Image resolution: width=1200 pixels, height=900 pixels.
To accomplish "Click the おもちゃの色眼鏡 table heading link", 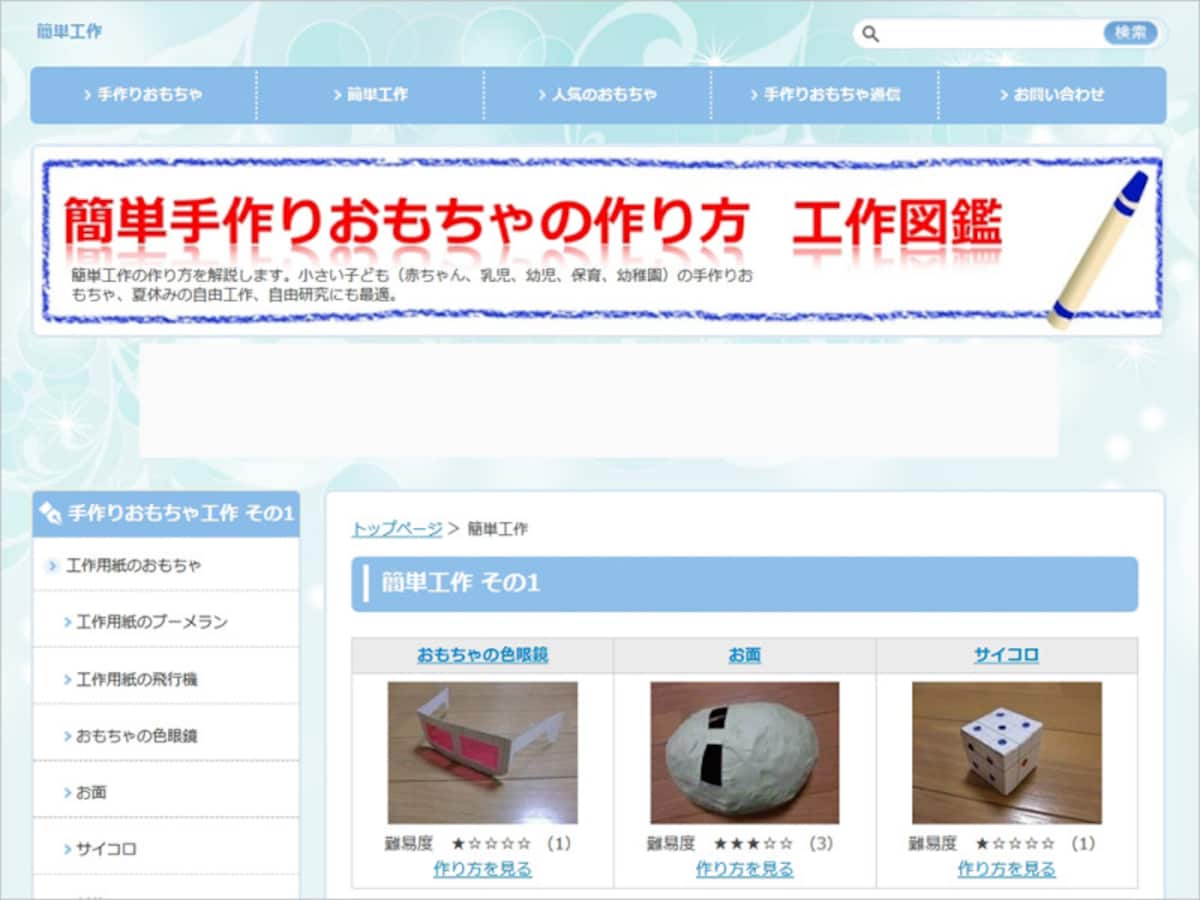I will click(x=483, y=656).
